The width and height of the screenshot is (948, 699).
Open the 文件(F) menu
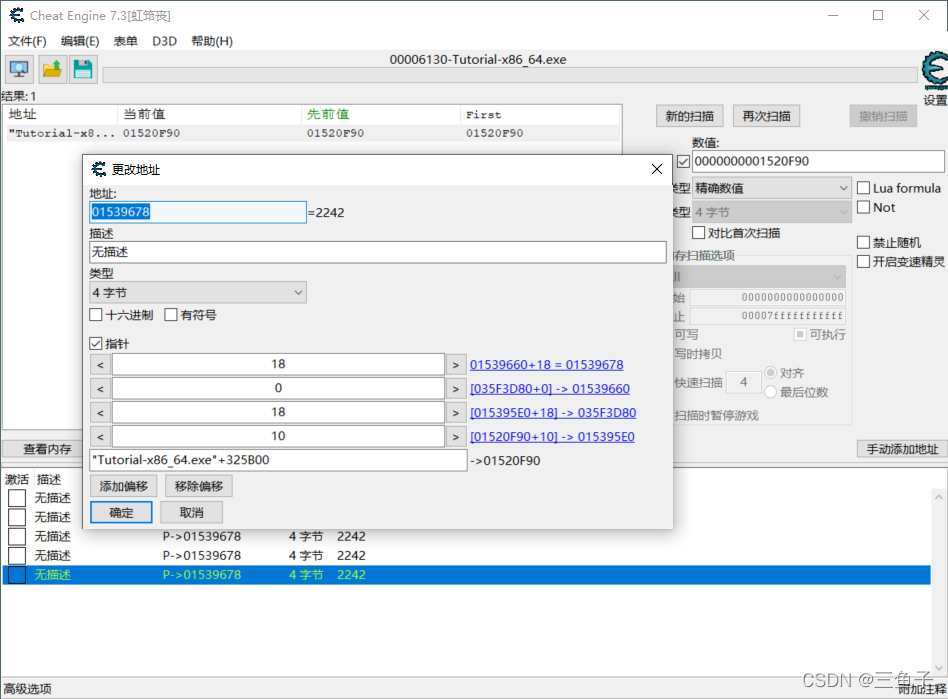coord(27,41)
